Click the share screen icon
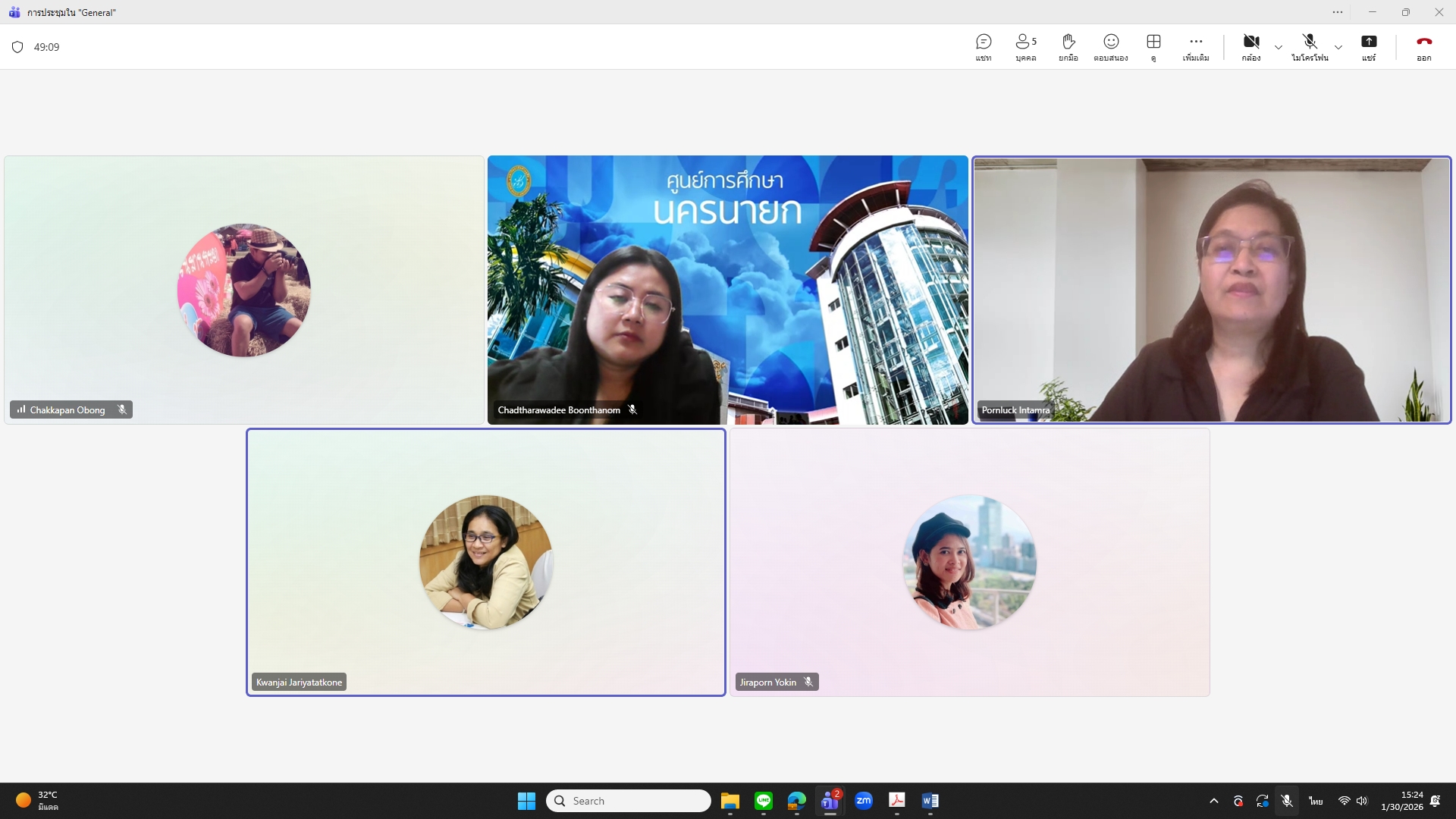This screenshot has width=1456, height=819. click(x=1368, y=47)
